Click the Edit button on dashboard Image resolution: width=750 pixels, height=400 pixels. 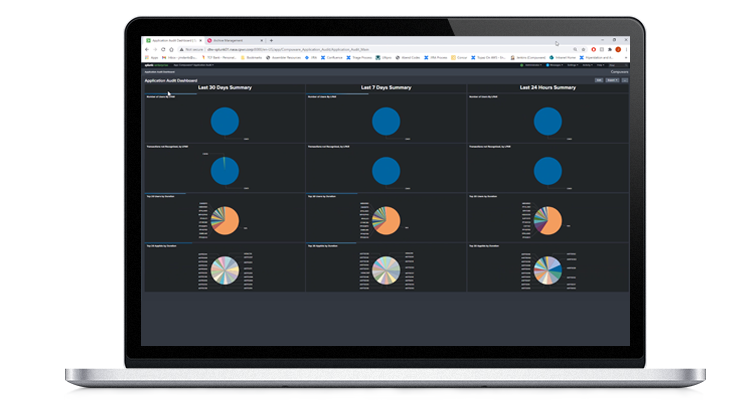(x=599, y=80)
